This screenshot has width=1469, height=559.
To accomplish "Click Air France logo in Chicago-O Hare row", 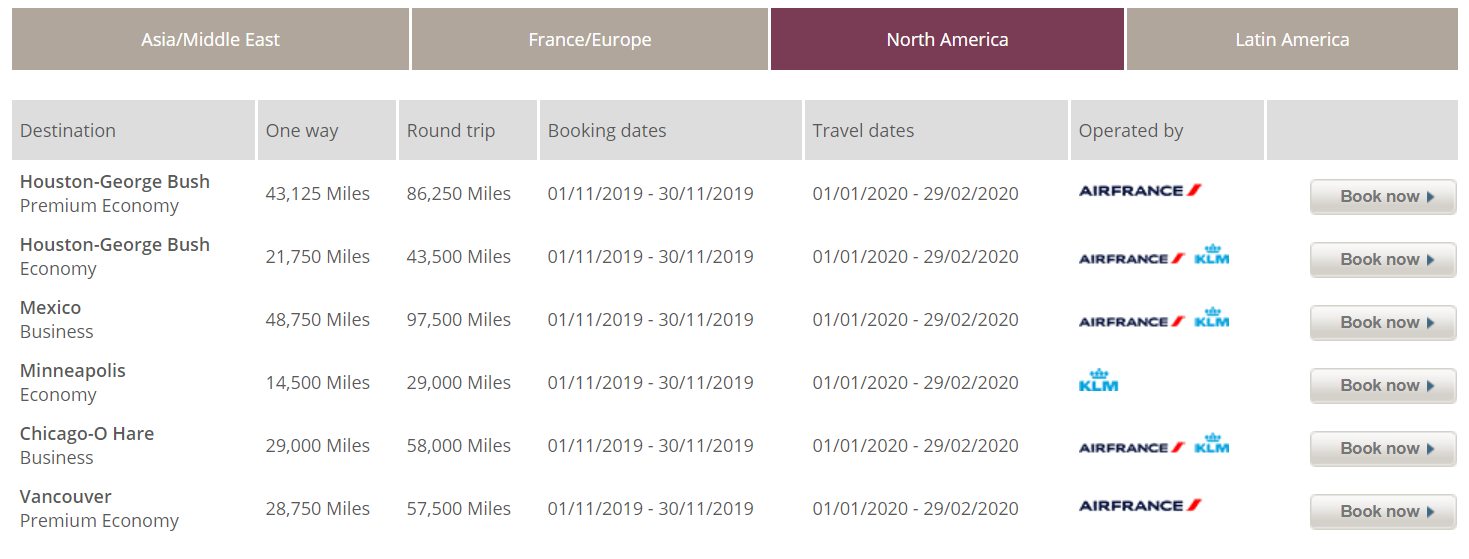I will [1131, 447].
